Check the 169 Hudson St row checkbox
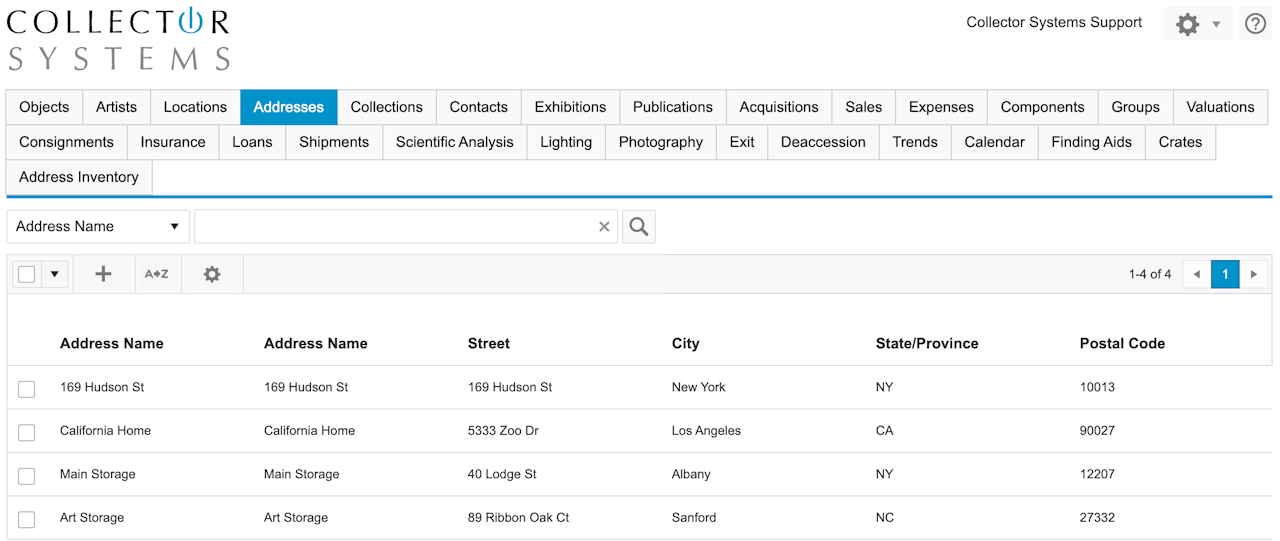This screenshot has height=541, width=1280. (x=27, y=389)
